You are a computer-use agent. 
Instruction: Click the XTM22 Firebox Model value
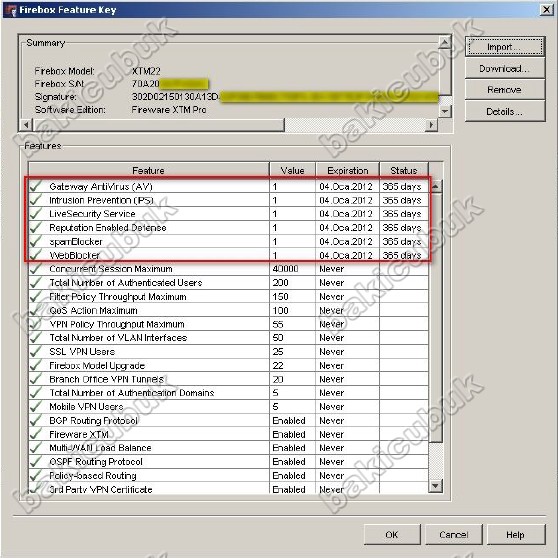[146, 71]
